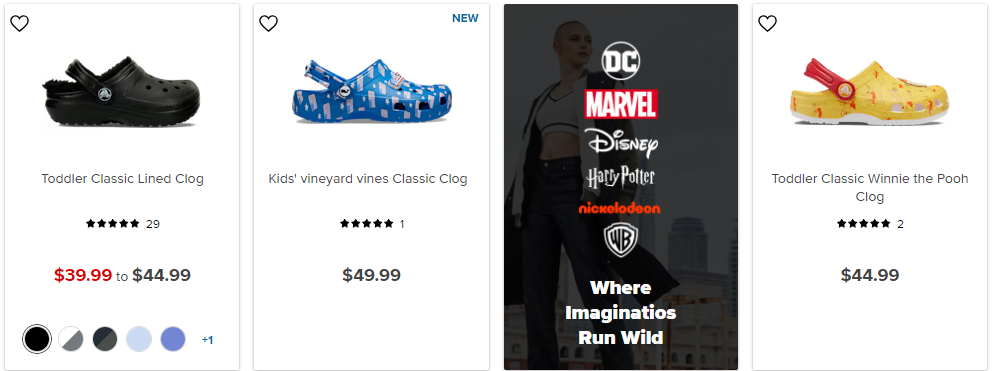
Task: Select the black color swatch
Action: (37, 339)
